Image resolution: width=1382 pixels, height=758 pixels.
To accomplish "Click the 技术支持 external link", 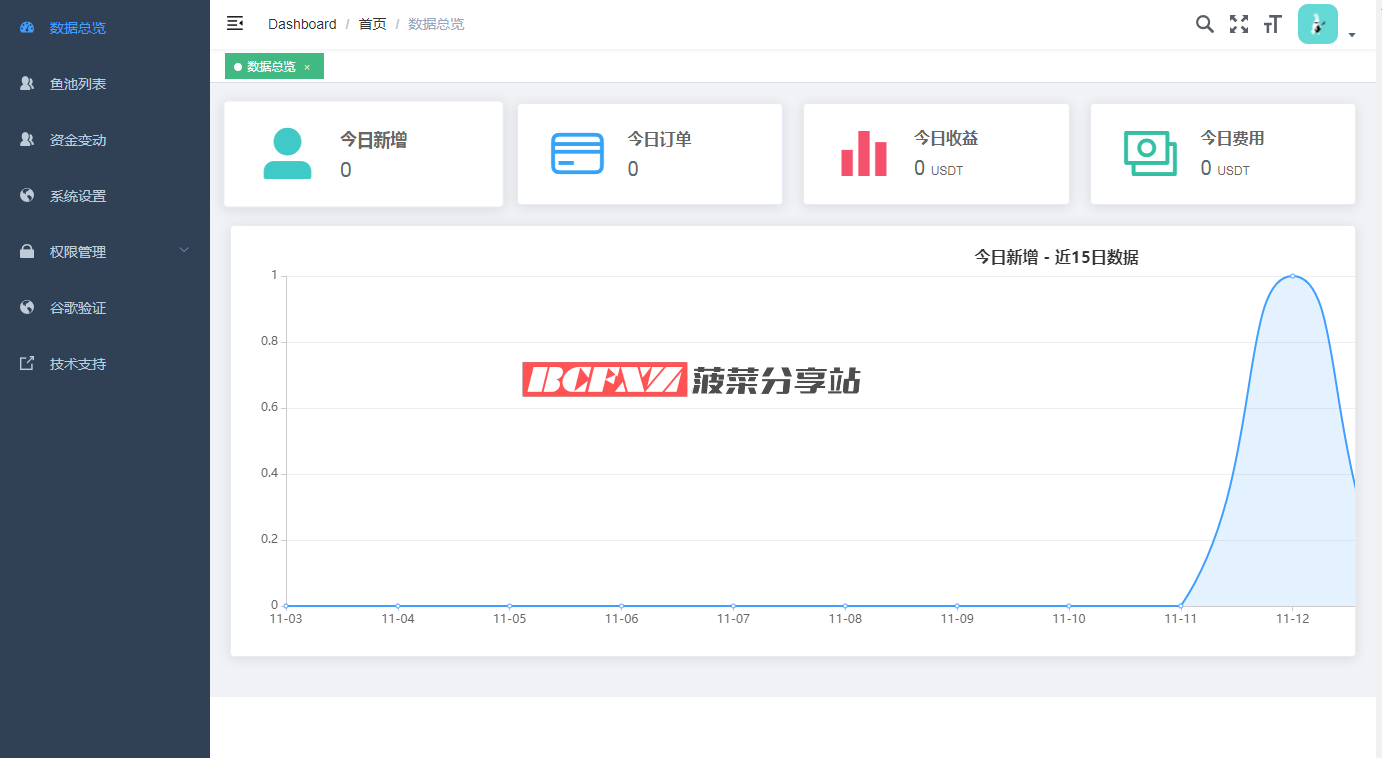I will tap(78, 364).
